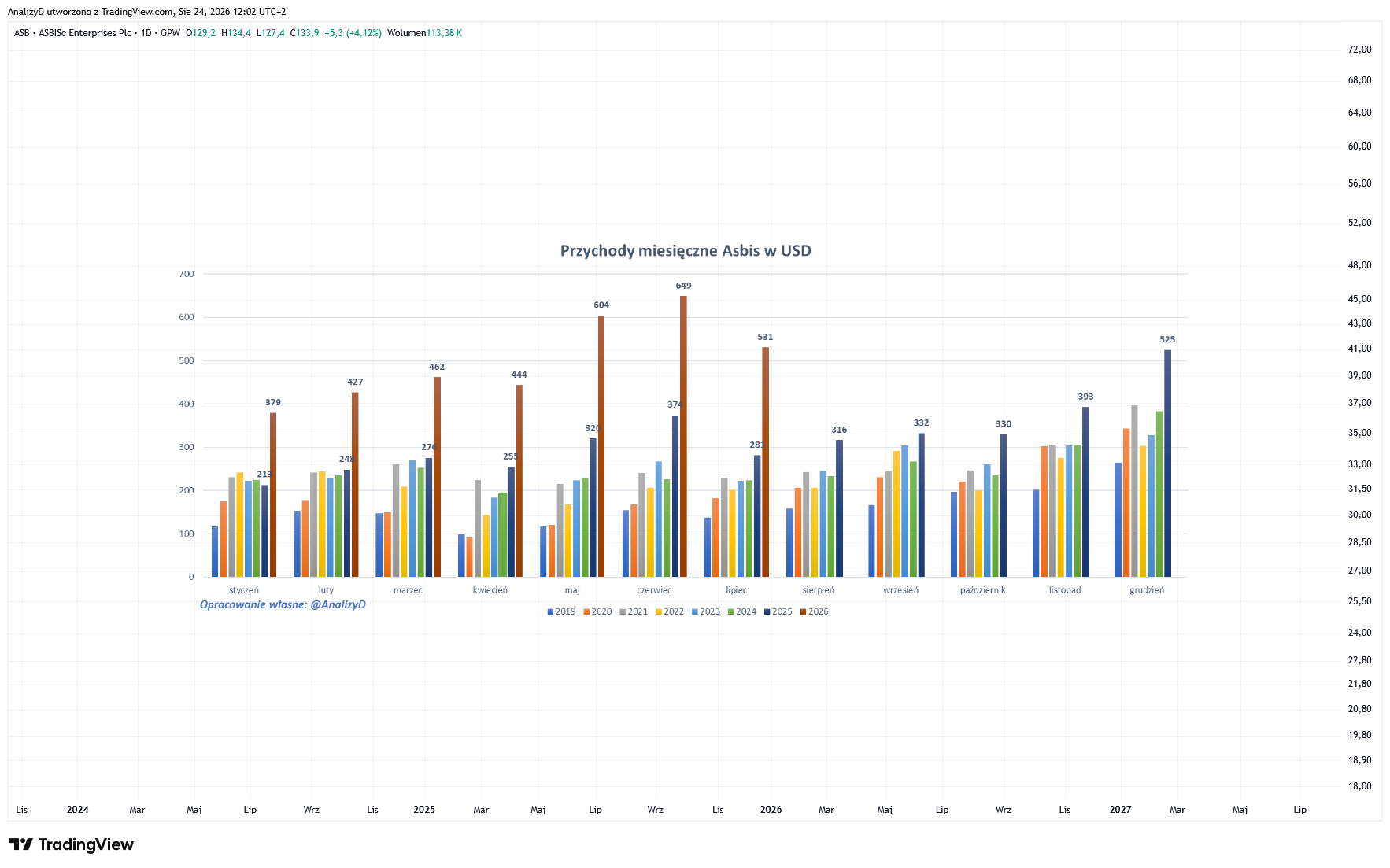This screenshot has width=1390, height=868.
Task: Click the 2026 year on the time axis
Action: (x=771, y=809)
